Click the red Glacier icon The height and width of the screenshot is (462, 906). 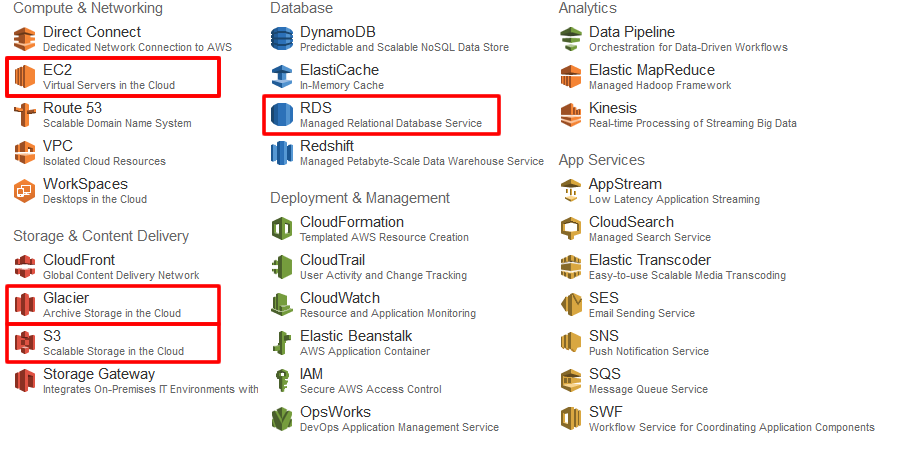(x=25, y=305)
